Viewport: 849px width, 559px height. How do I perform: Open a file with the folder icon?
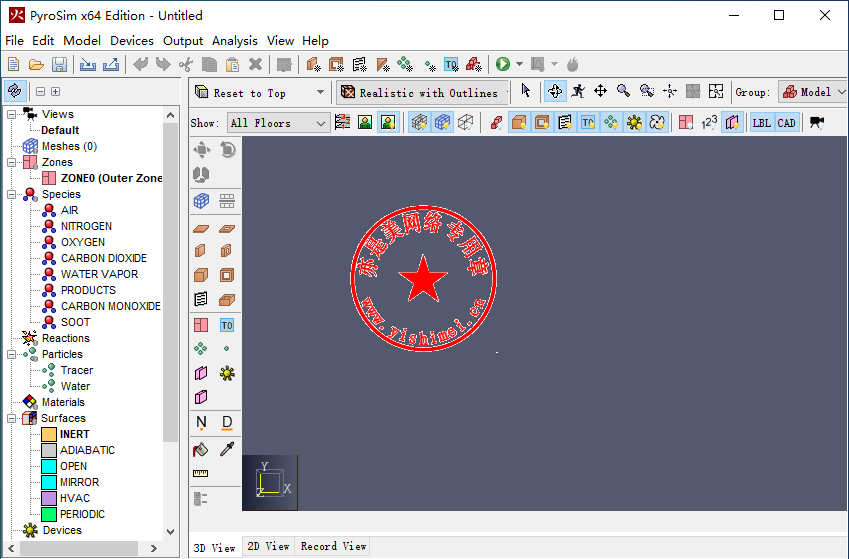point(36,64)
